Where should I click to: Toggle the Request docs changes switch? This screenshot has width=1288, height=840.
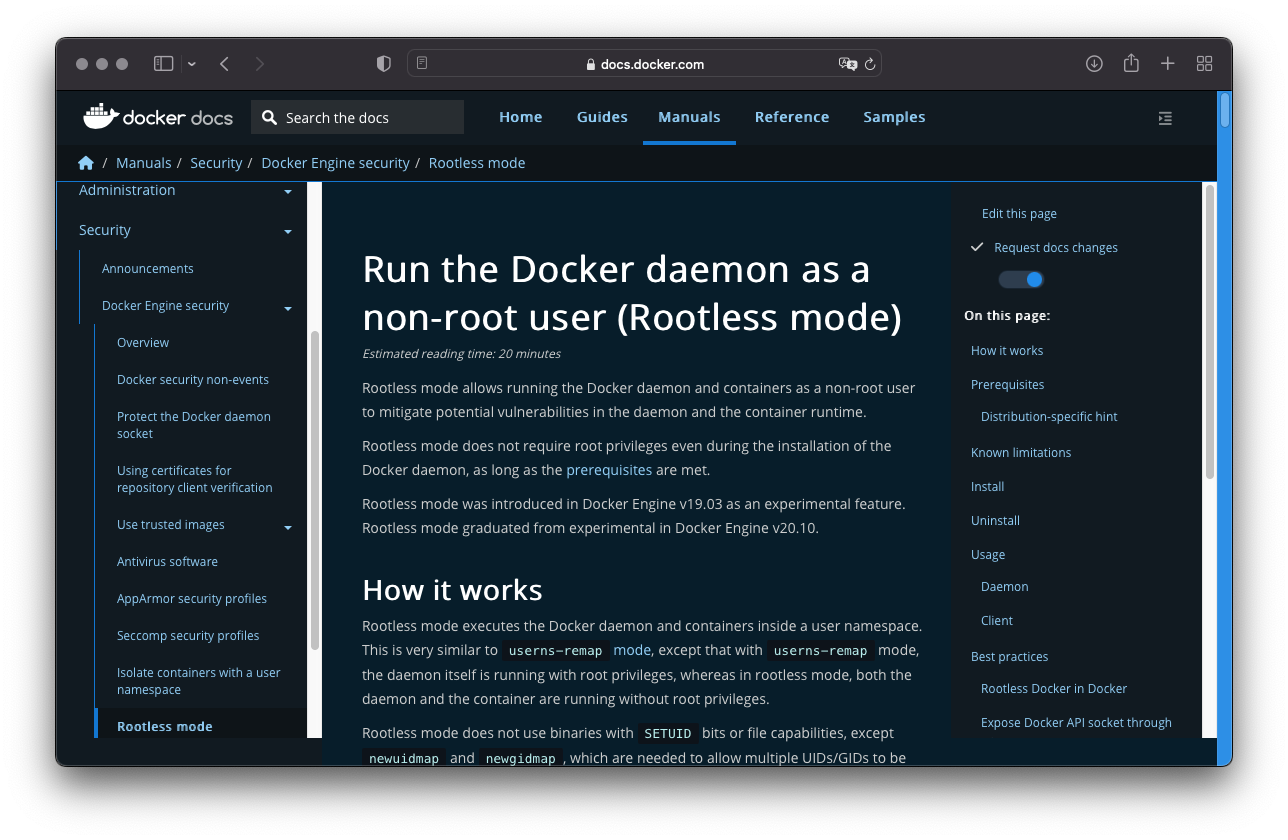coord(1020,279)
